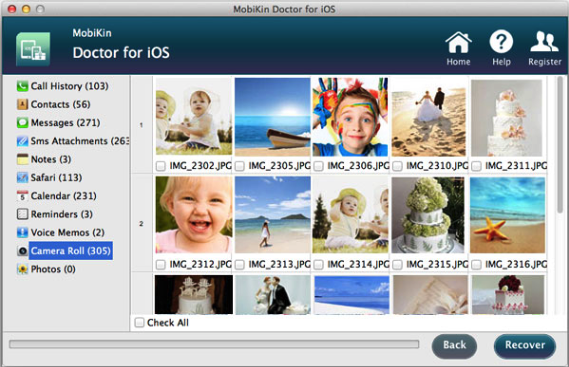Check the IMG_2305.JPG checkbox
The height and width of the screenshot is (367, 569).
pyautogui.click(x=240, y=166)
